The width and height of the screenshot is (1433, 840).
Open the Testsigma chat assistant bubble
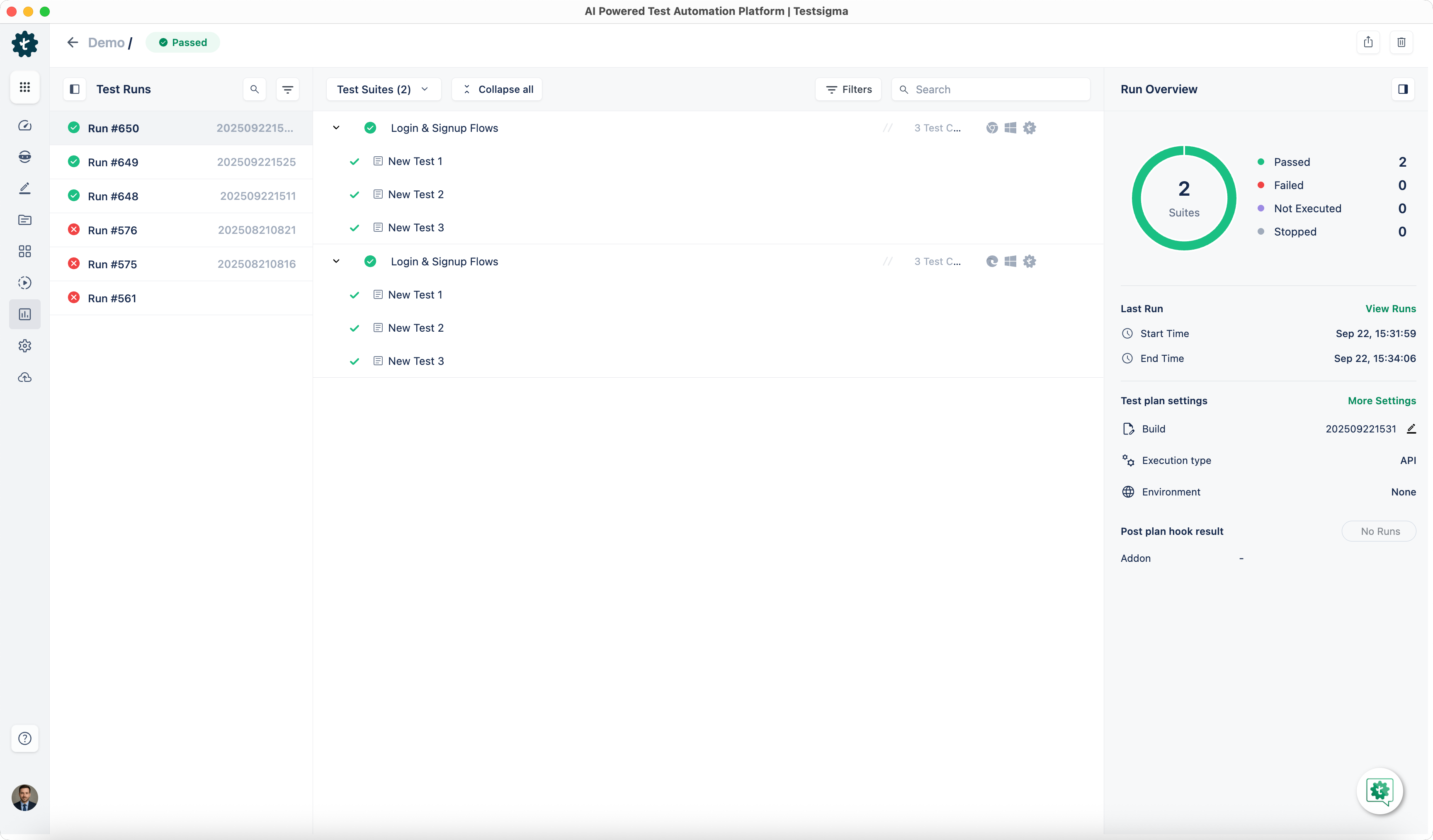[x=1380, y=791]
